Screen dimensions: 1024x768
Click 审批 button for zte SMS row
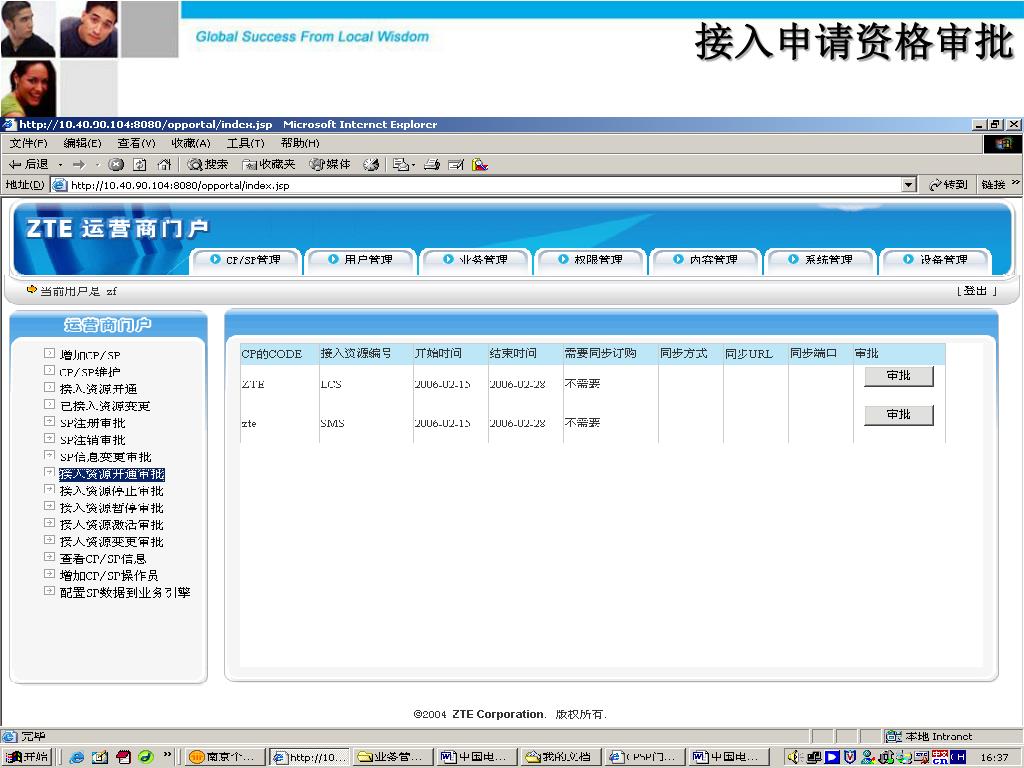899,415
